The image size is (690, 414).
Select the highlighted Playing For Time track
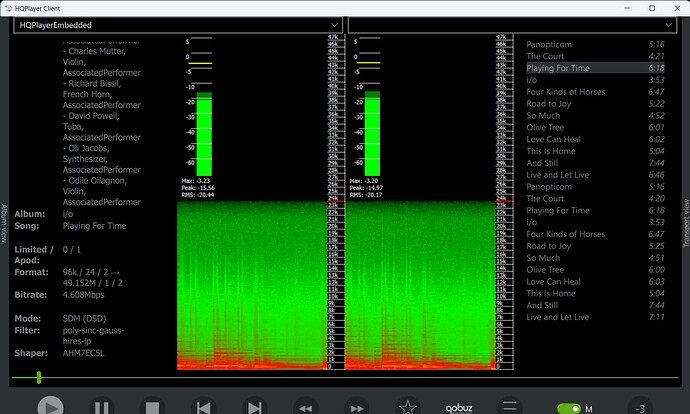pyautogui.click(x=595, y=68)
